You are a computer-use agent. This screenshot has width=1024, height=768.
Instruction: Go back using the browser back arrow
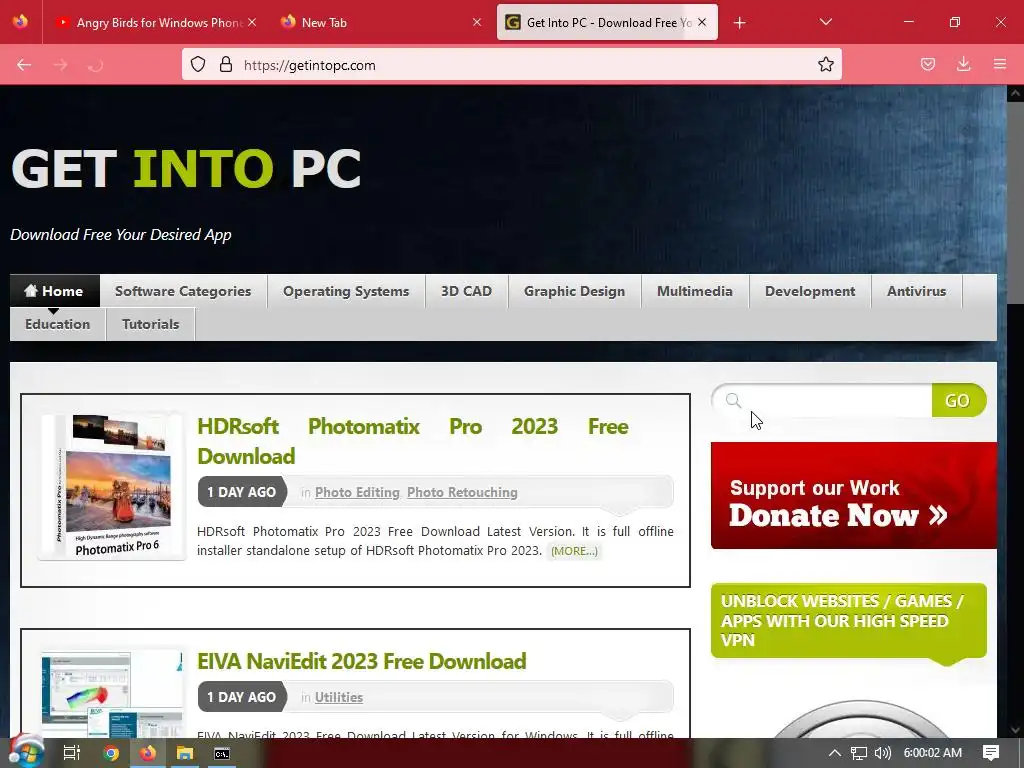[24, 65]
